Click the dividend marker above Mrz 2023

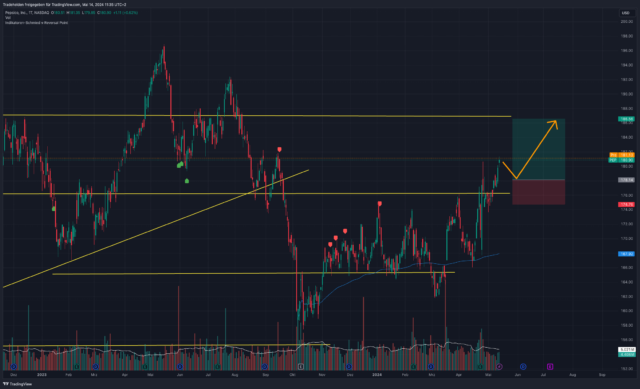tap(96, 367)
